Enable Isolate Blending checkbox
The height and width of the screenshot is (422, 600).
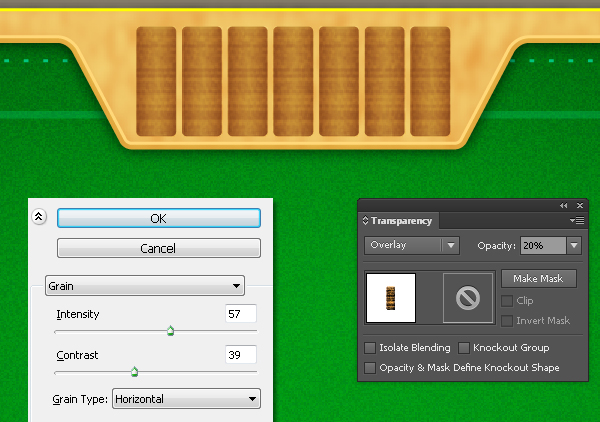370,348
